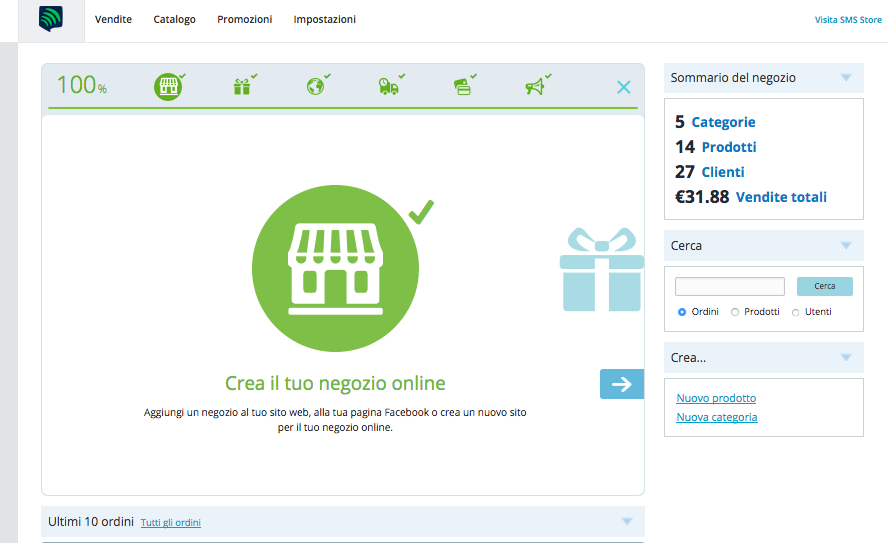888x543 pixels.
Task: Open the Clienti link
Action: click(x=723, y=172)
